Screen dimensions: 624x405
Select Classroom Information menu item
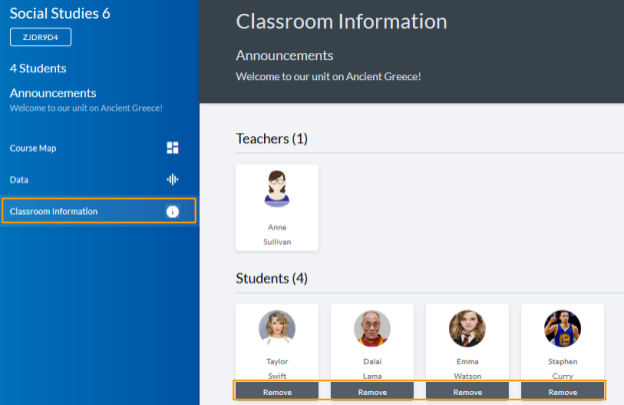click(99, 210)
